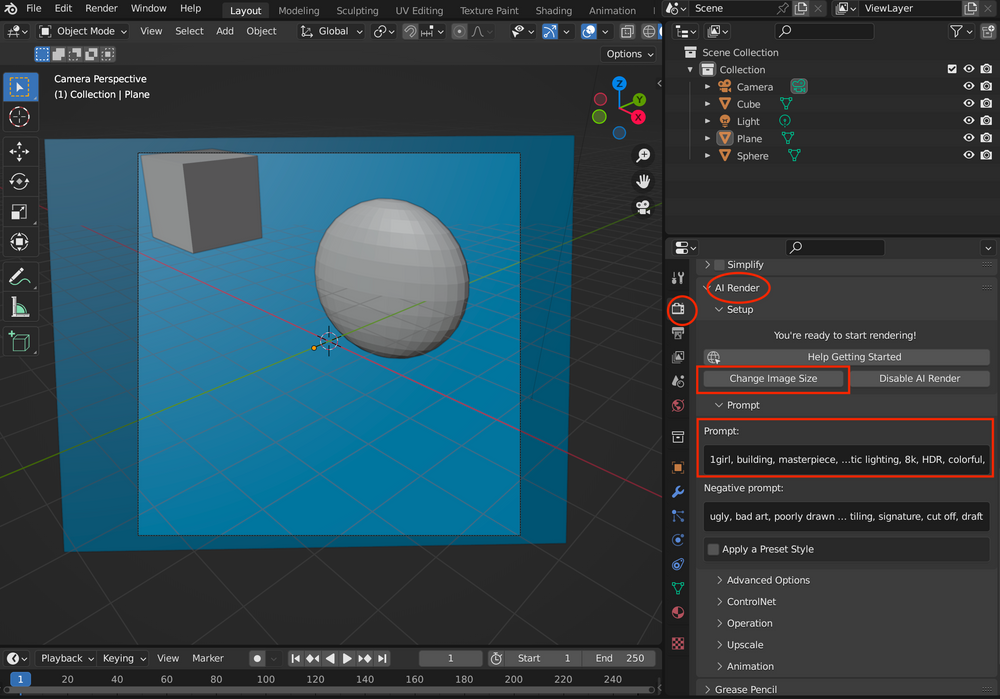1000x699 pixels.
Task: Choose the Rotate tool
Action: click(20, 182)
